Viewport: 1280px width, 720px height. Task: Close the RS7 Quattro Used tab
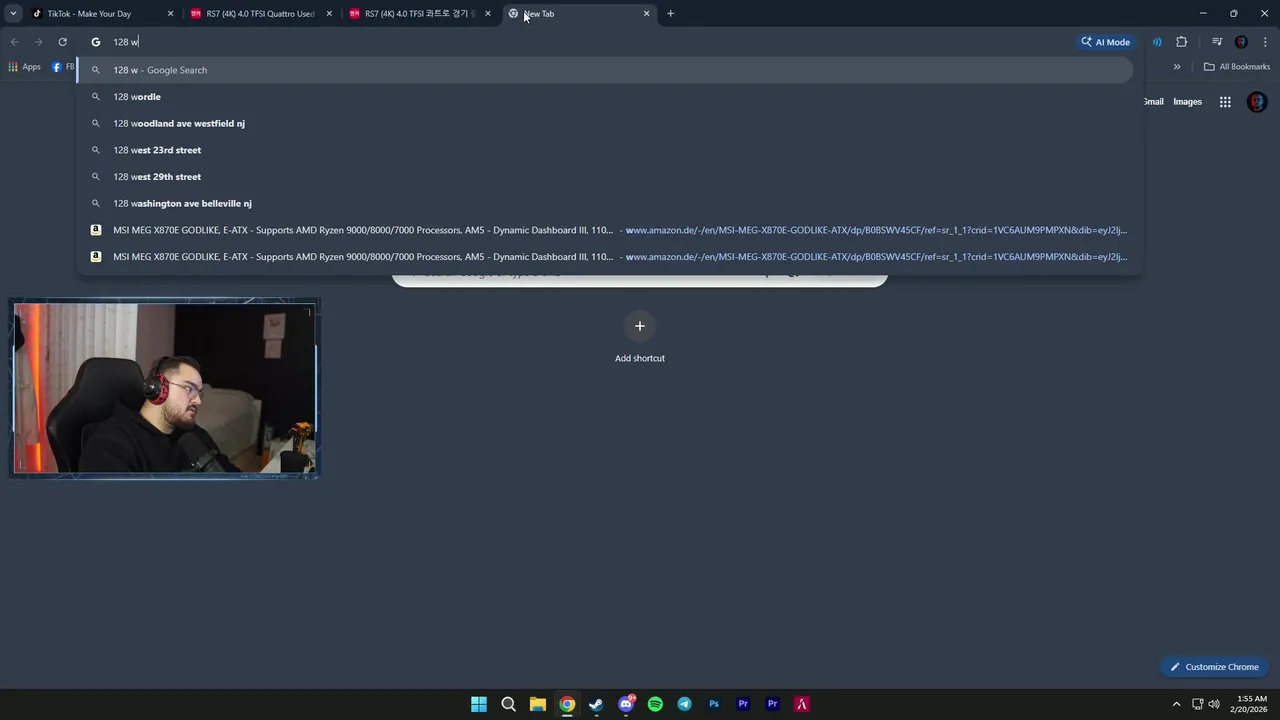pos(329,14)
